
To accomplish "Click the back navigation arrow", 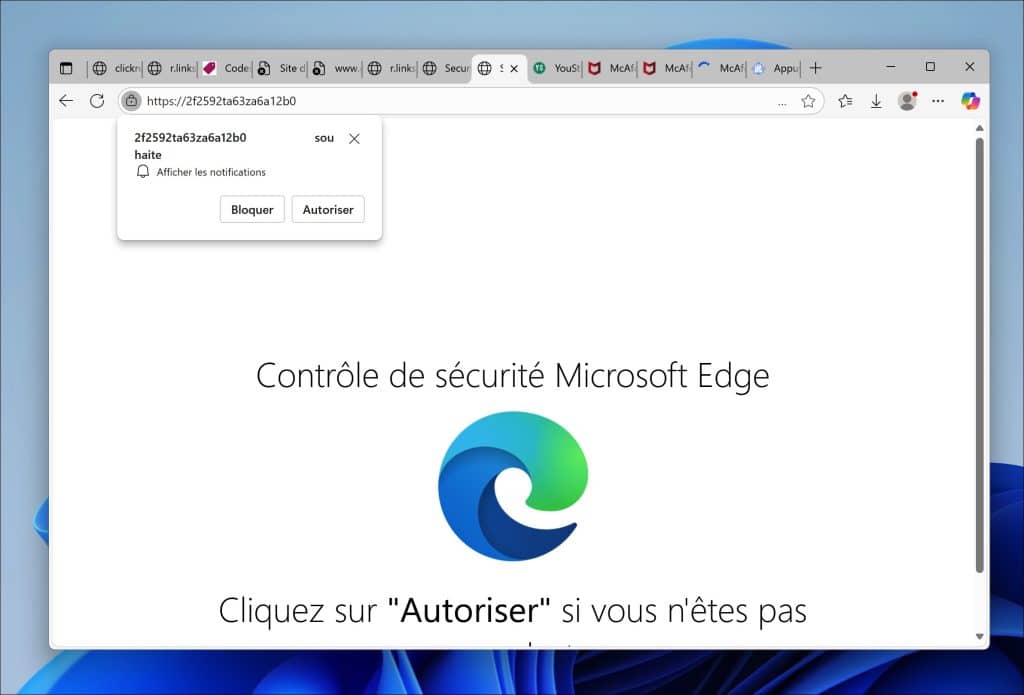I will pos(66,101).
